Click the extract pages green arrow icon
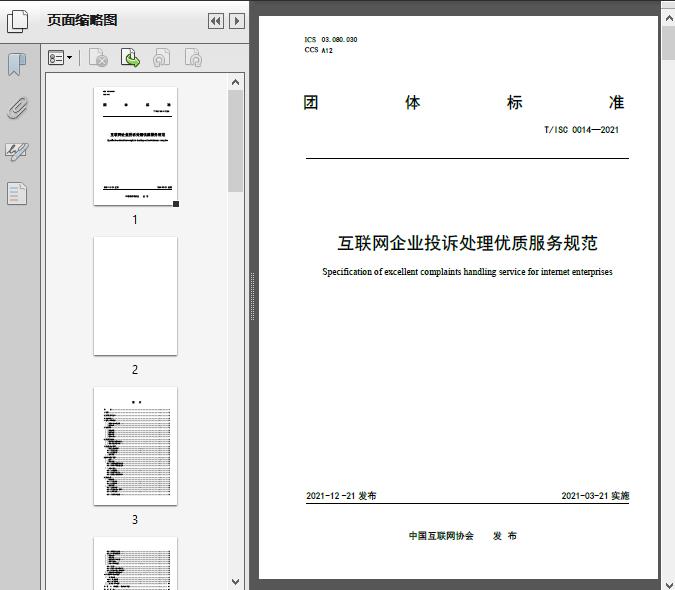The image size is (675, 590). coord(130,59)
